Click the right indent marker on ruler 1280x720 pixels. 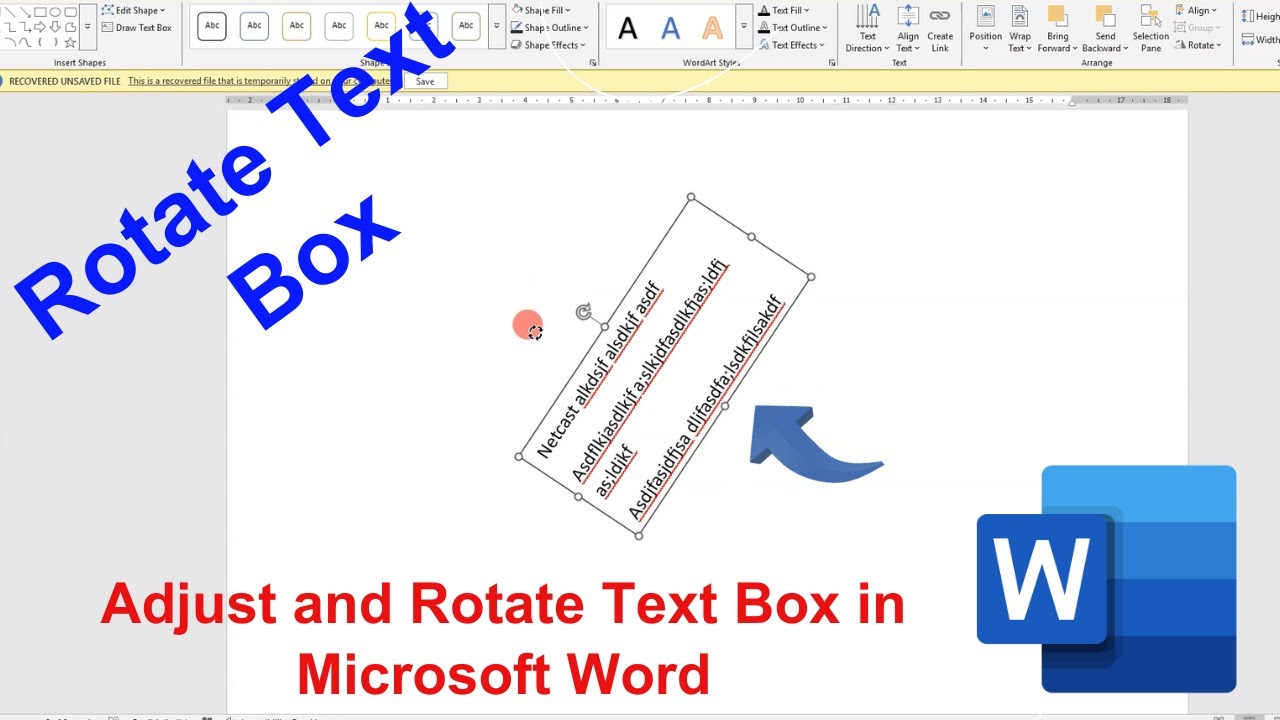[1072, 102]
